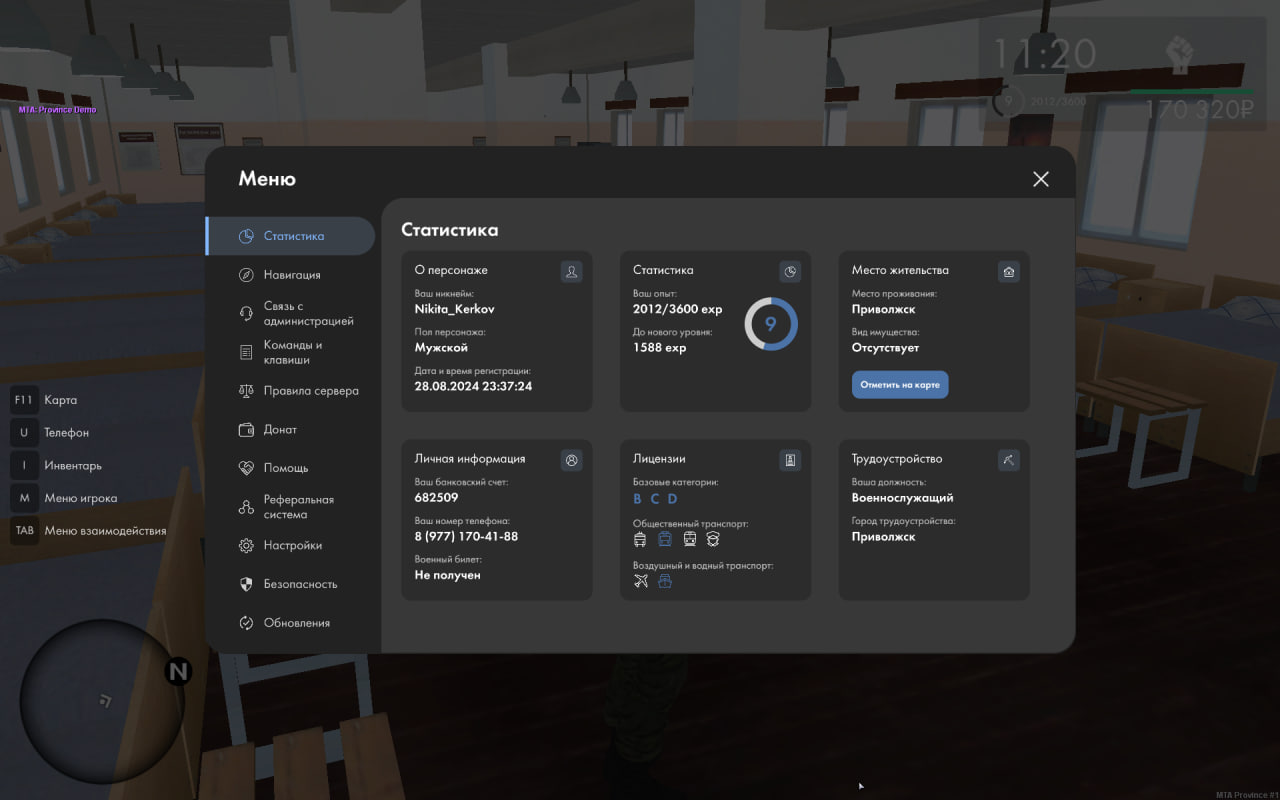This screenshot has height=800, width=1280.
Task: Switch to the Донат section
Action: coord(280,430)
